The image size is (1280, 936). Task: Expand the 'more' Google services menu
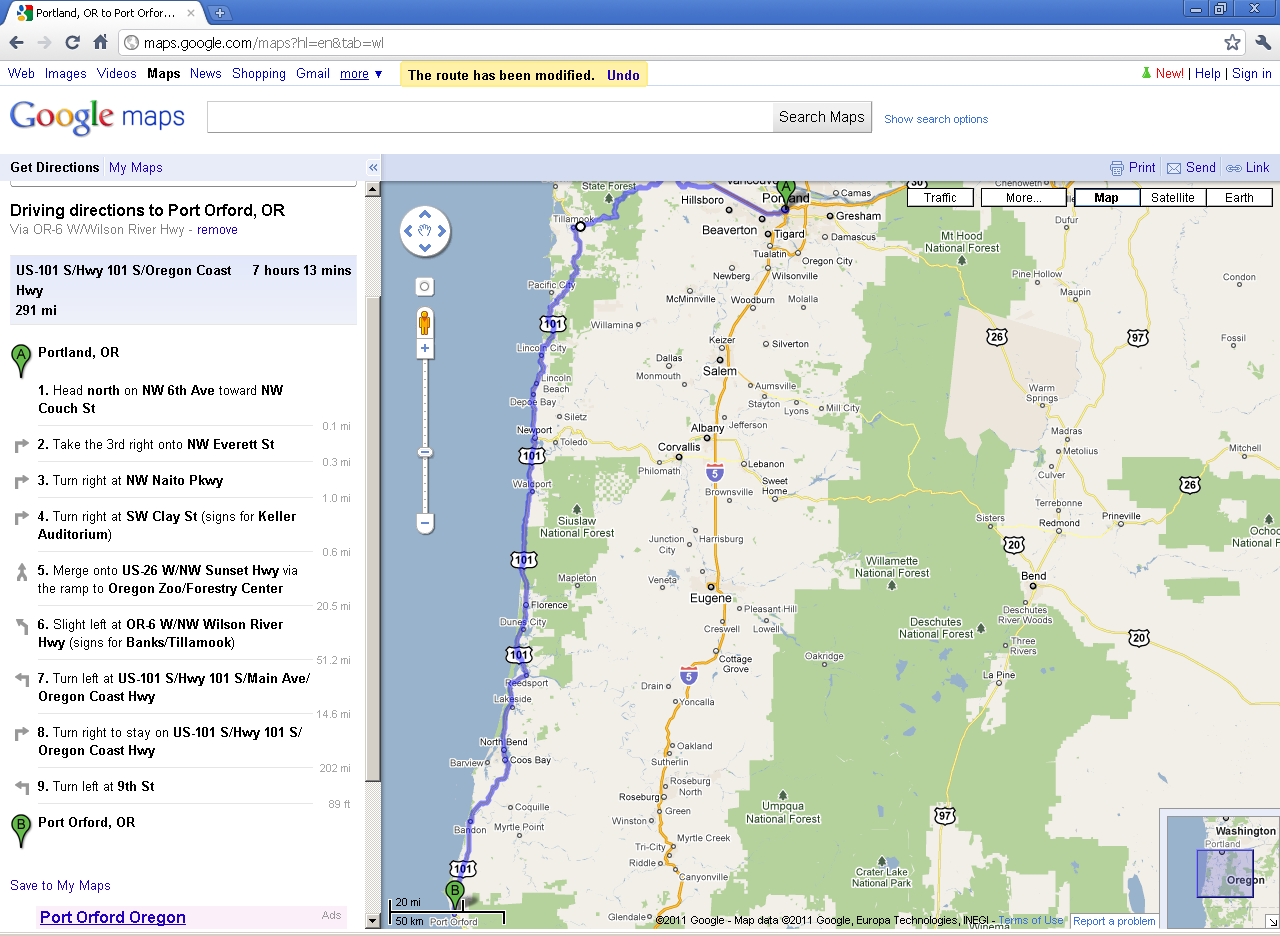(361, 74)
